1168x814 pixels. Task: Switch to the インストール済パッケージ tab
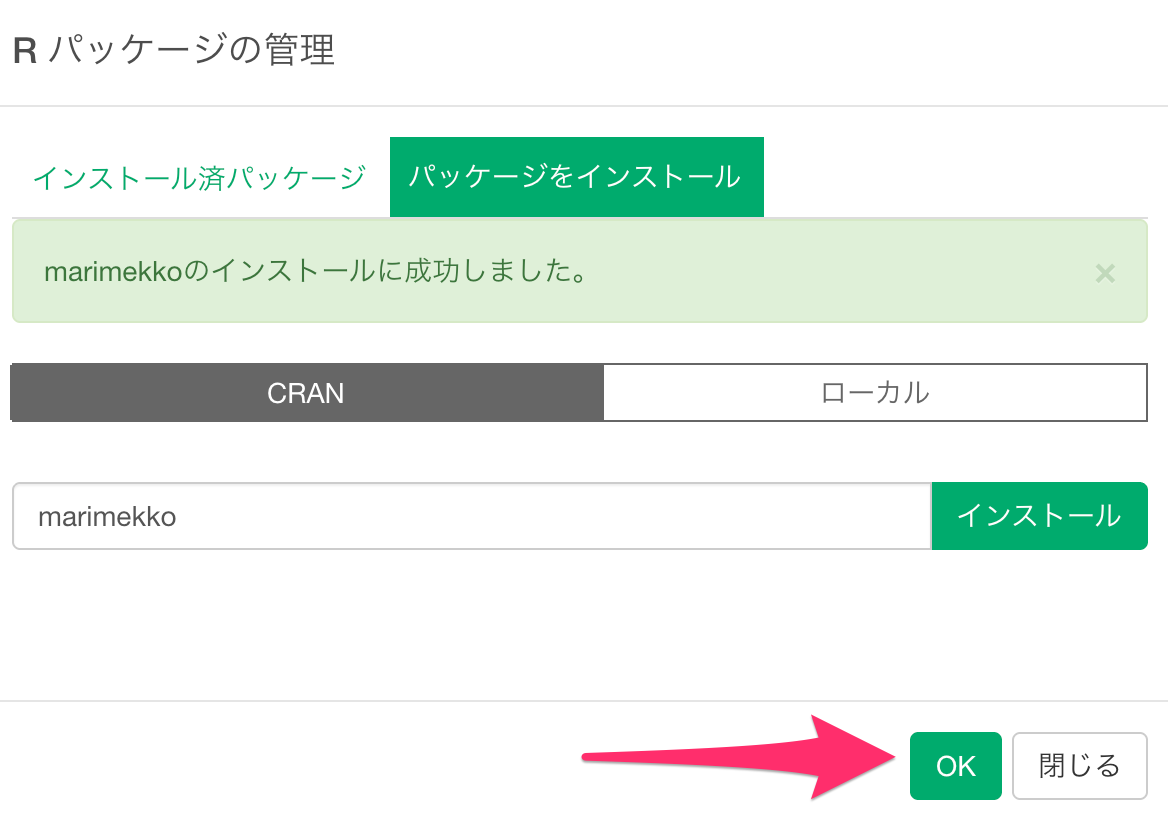point(200,177)
